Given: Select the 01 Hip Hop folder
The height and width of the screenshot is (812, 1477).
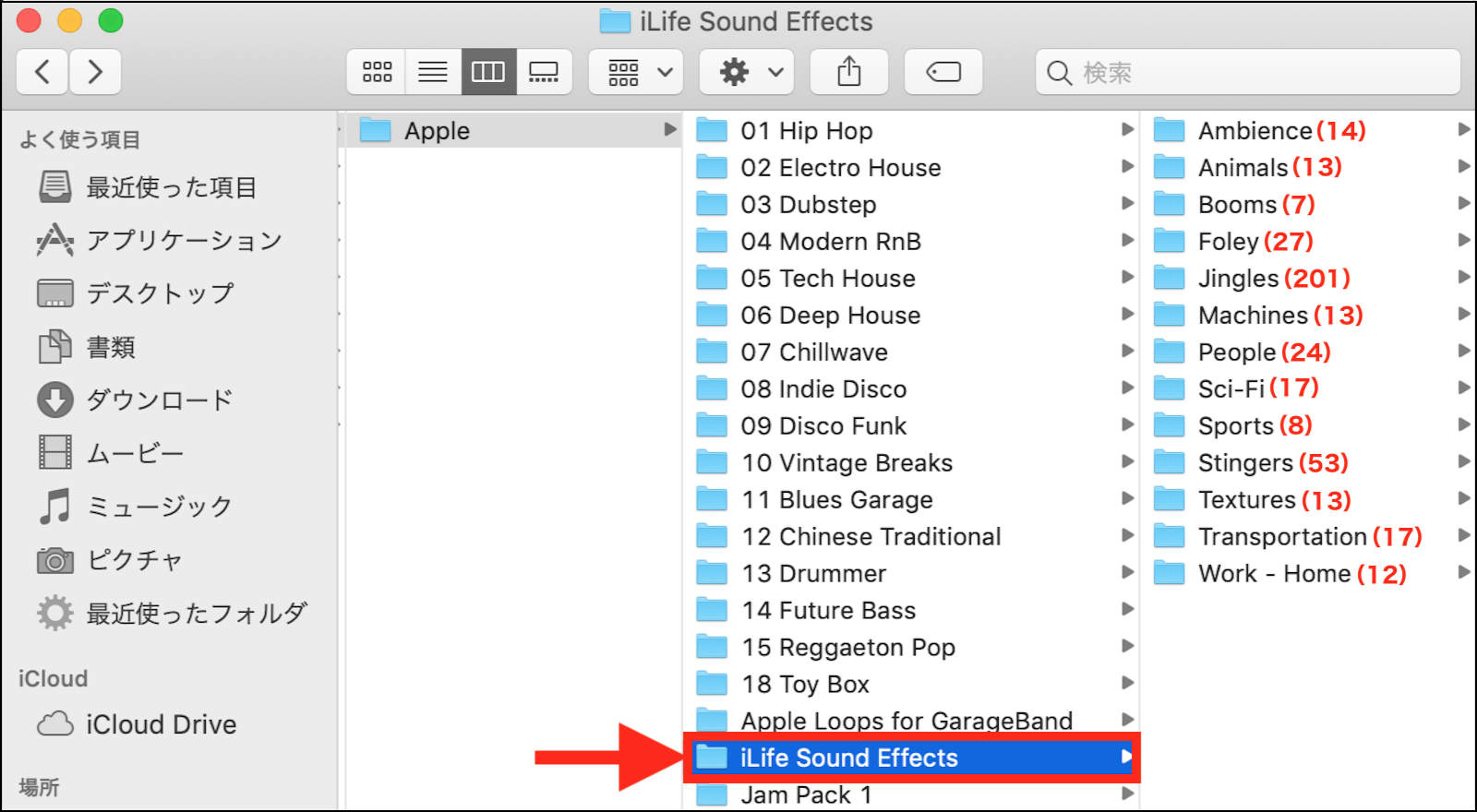Looking at the screenshot, I should point(911,130).
